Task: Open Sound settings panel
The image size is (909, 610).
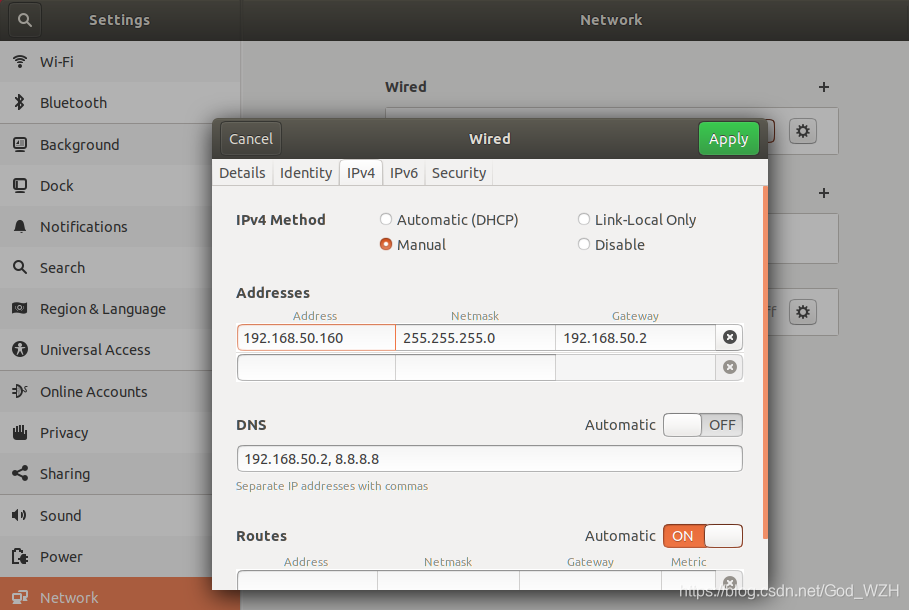Action: (106, 515)
